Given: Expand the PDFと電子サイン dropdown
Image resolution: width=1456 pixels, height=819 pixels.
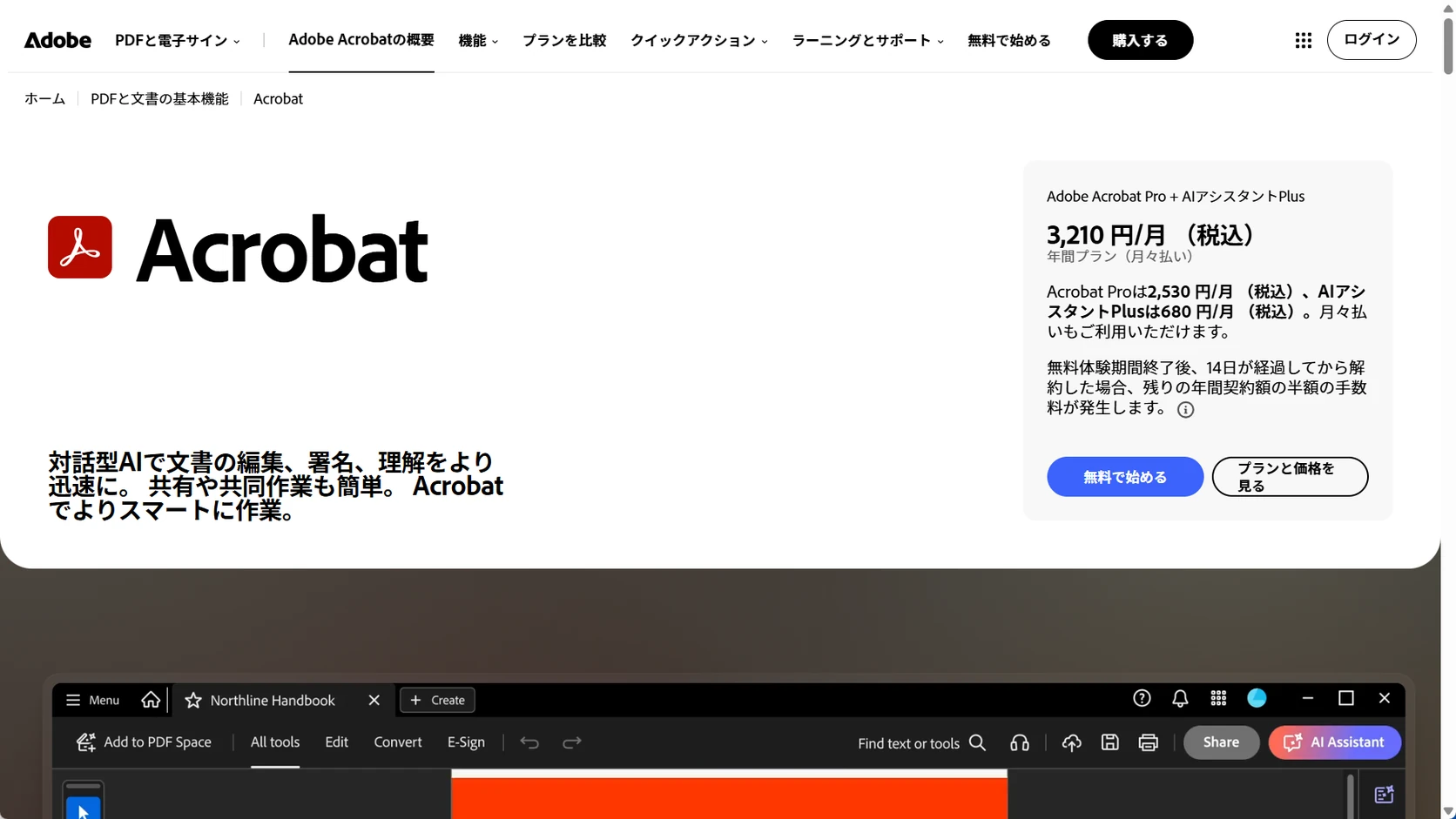Looking at the screenshot, I should [177, 40].
